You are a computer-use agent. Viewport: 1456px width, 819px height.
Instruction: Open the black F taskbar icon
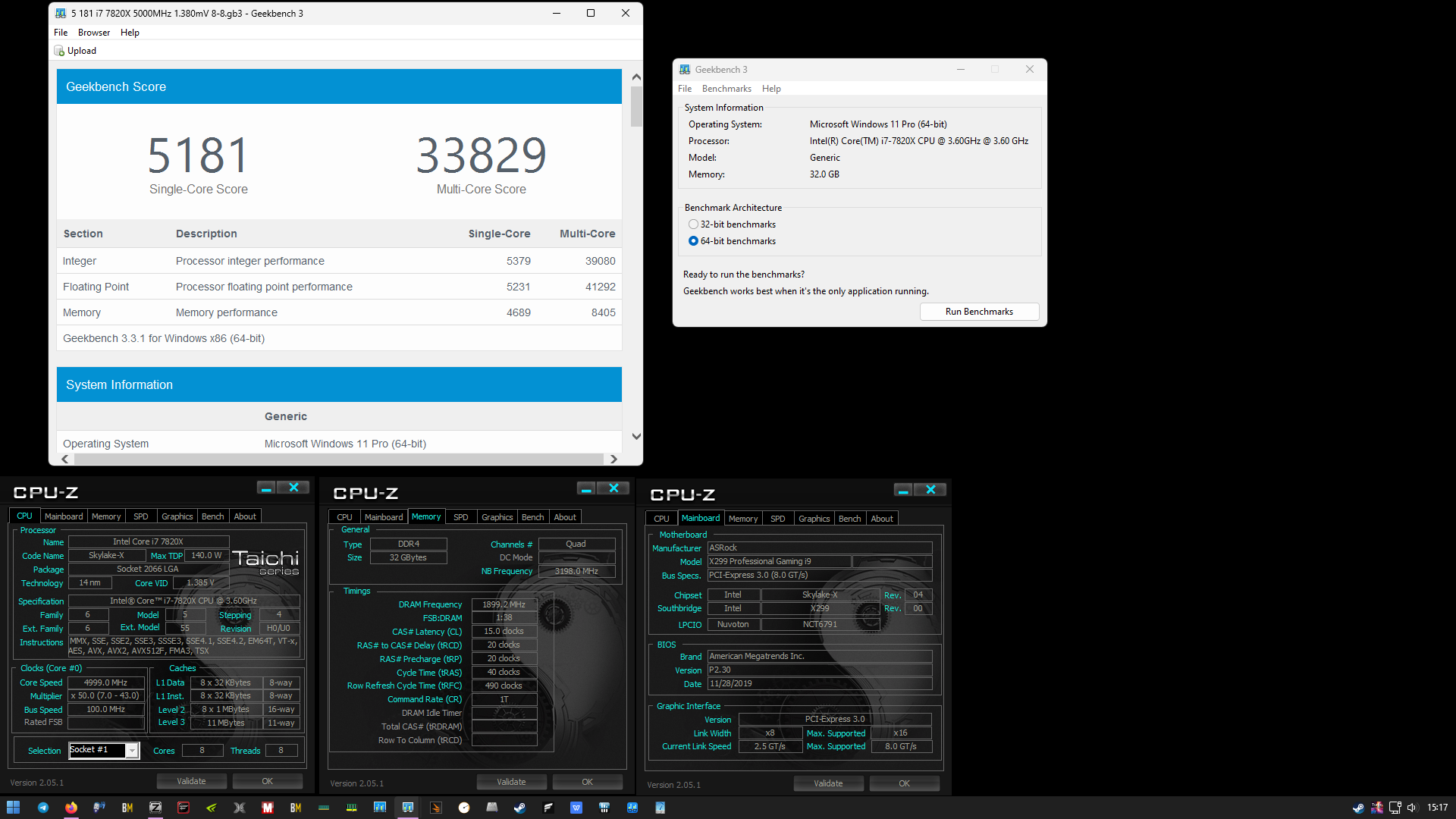pyautogui.click(x=548, y=808)
